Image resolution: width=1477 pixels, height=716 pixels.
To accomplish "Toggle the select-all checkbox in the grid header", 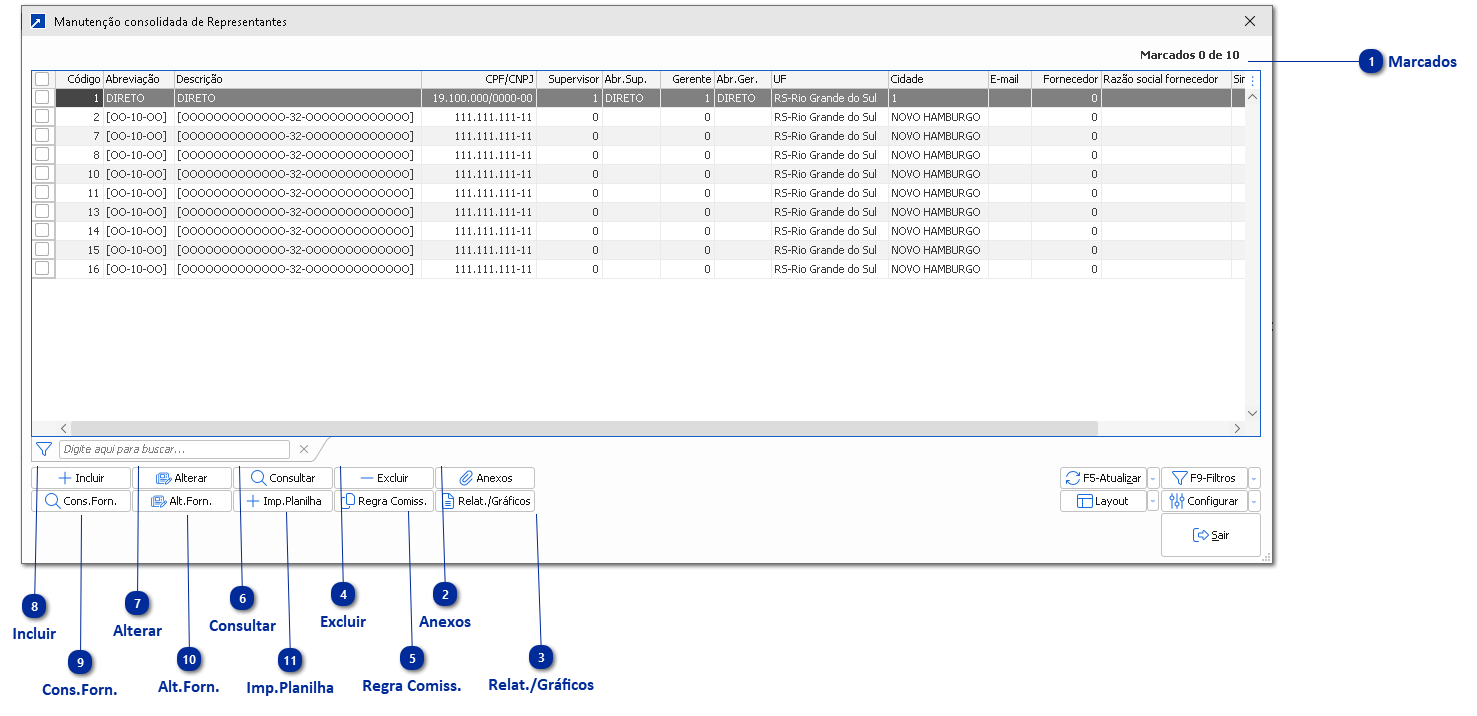I will (42, 79).
